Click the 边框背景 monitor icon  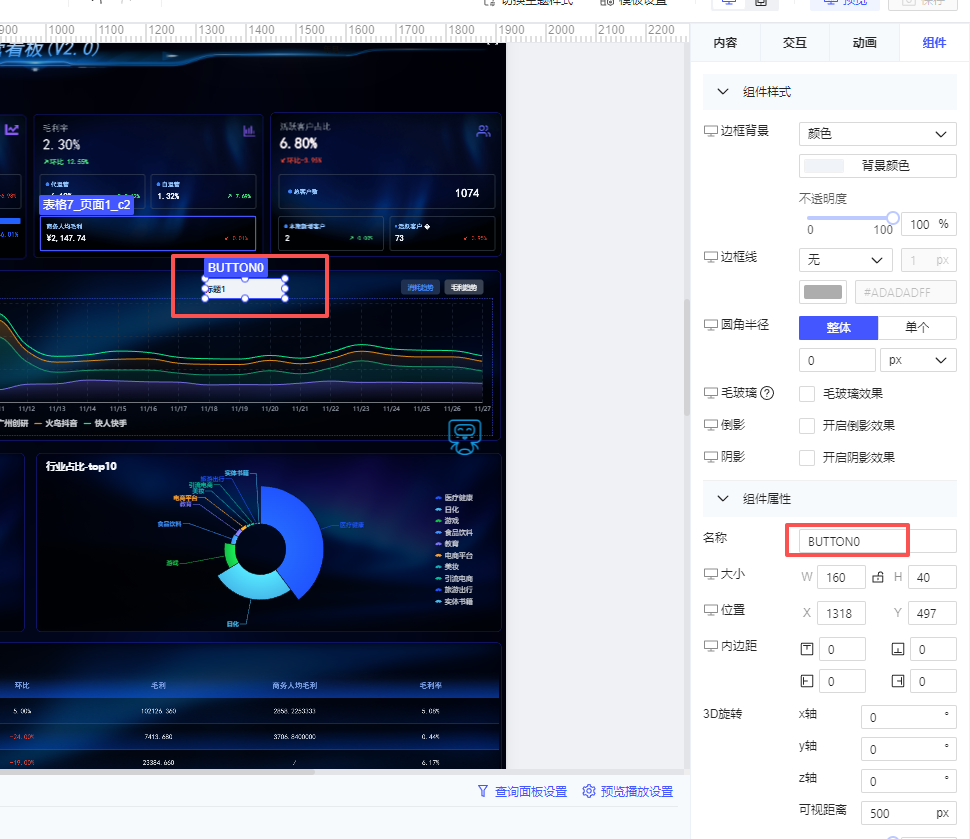[711, 131]
